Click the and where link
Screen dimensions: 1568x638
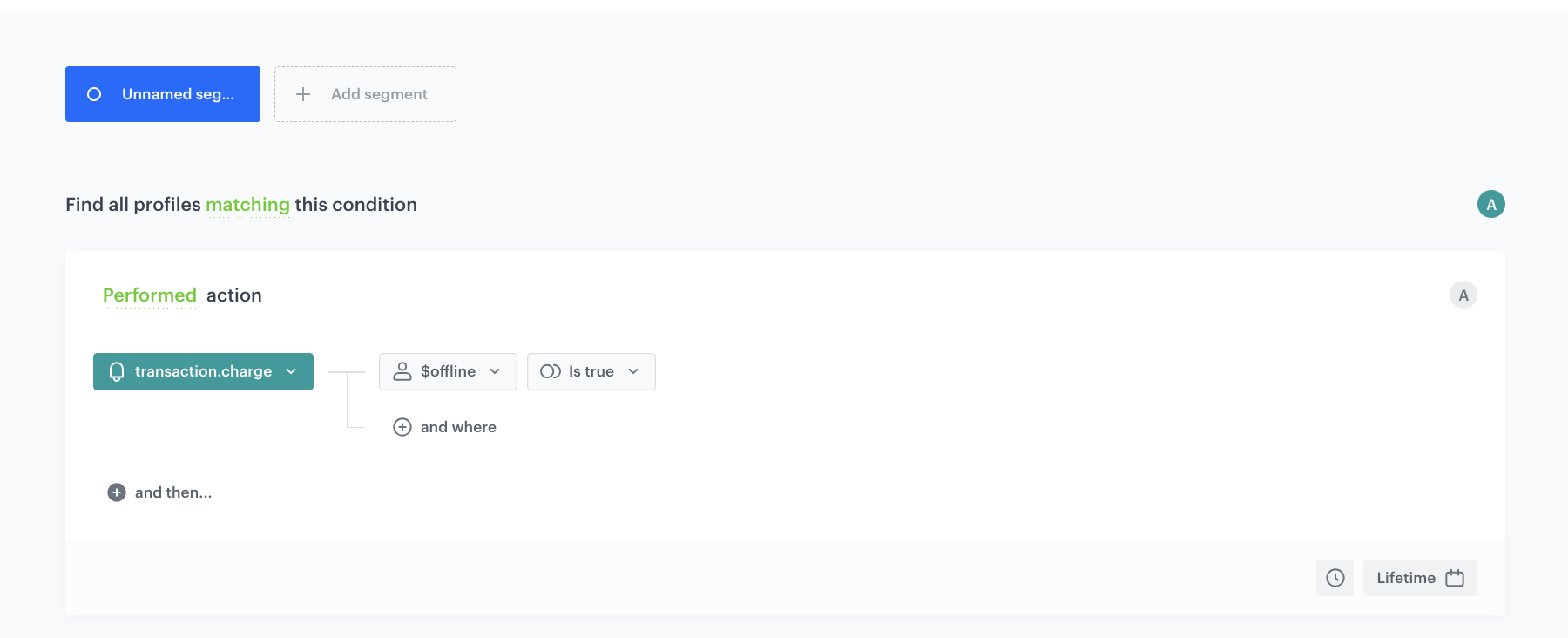point(458,427)
